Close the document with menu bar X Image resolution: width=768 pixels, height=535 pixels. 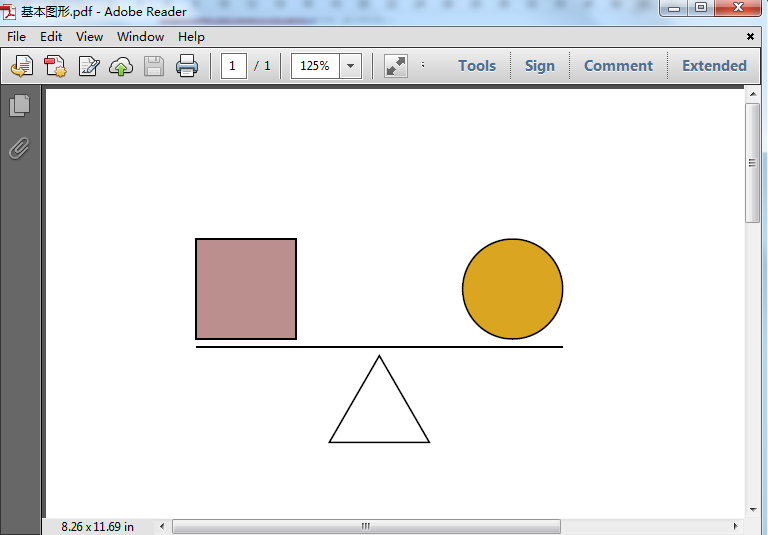[x=750, y=37]
